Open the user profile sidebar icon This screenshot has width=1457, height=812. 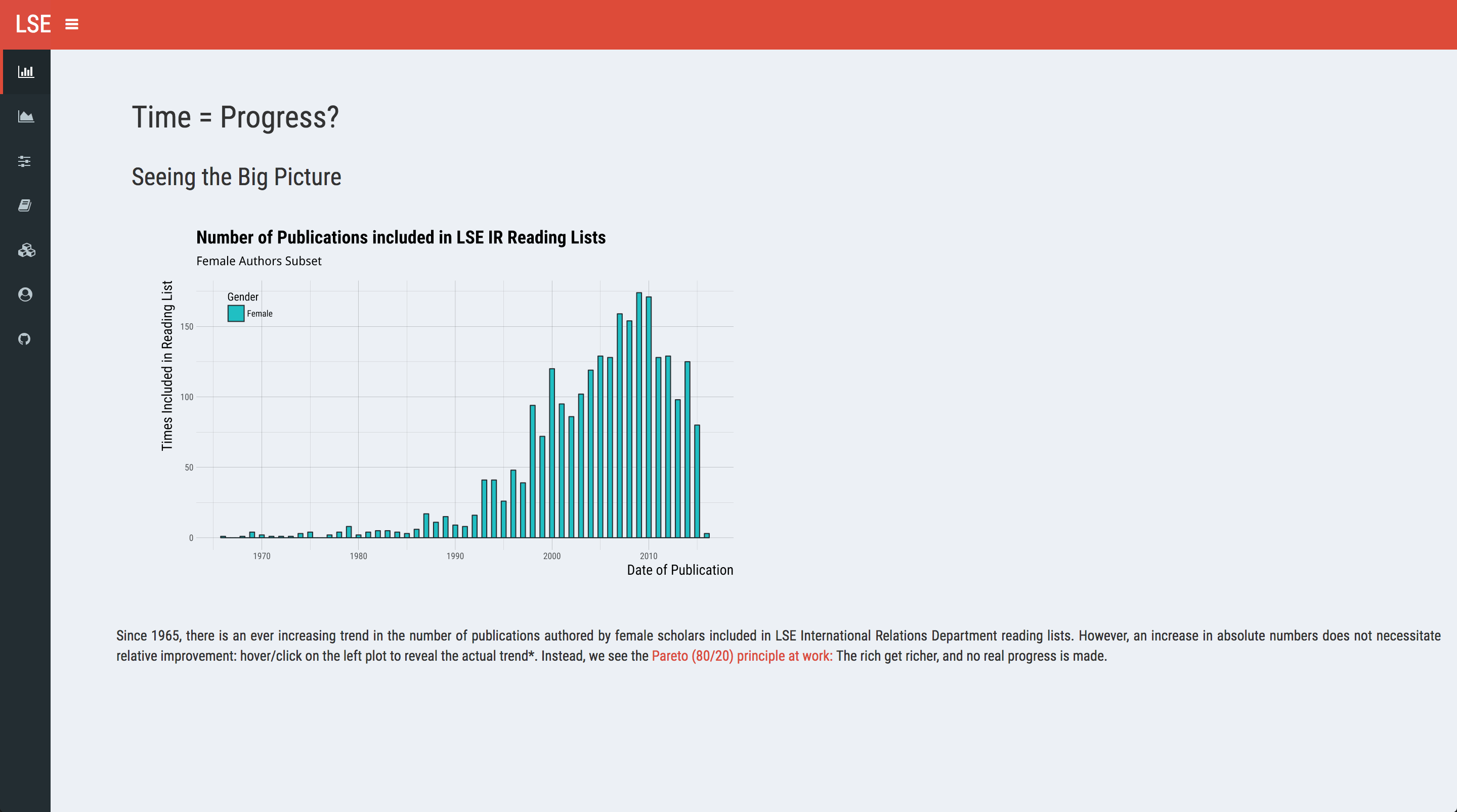click(x=25, y=294)
